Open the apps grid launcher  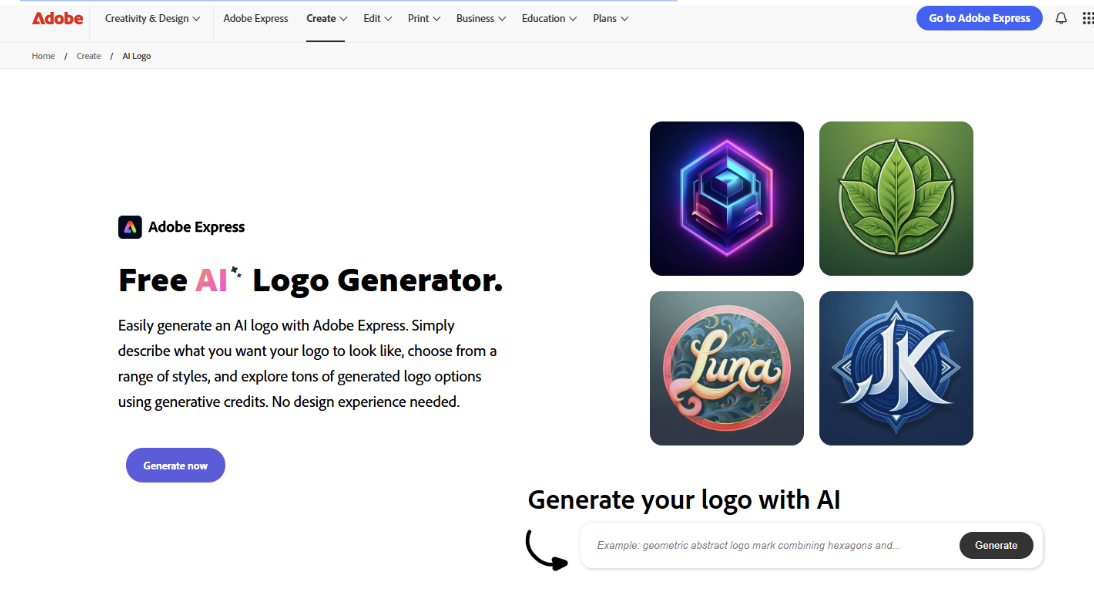coord(1088,18)
